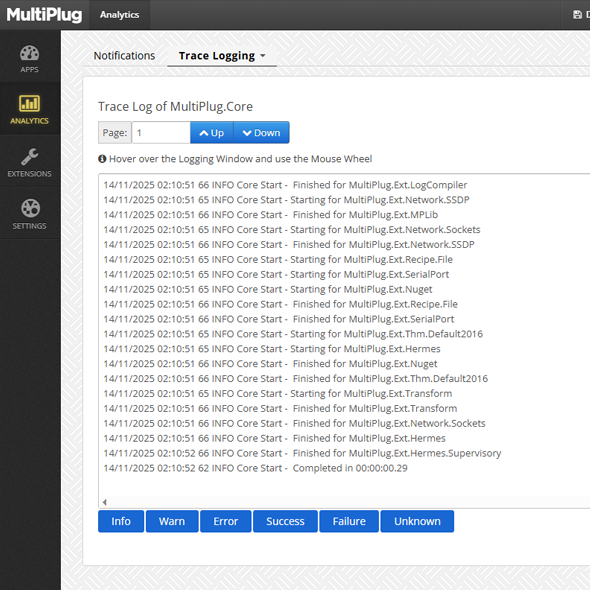
Task: Open Extensions wrench icon
Action: [x=29, y=156]
